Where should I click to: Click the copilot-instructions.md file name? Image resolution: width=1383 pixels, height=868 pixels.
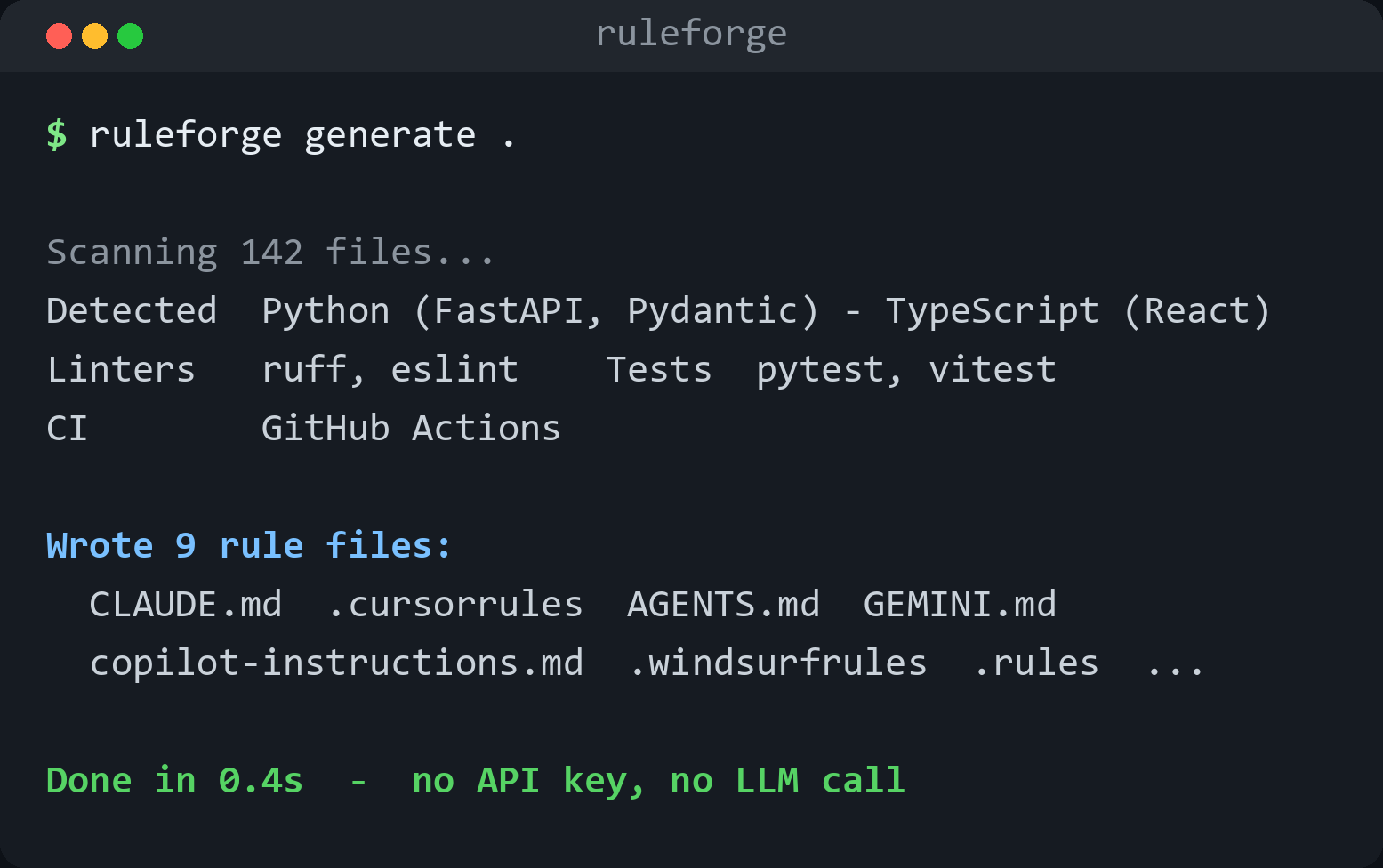point(336,663)
